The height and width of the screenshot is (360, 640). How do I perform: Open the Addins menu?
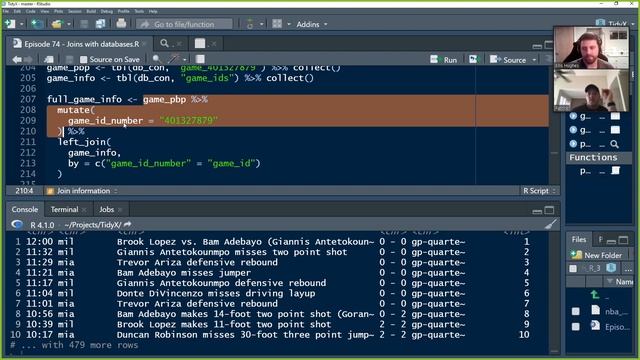click(x=311, y=24)
